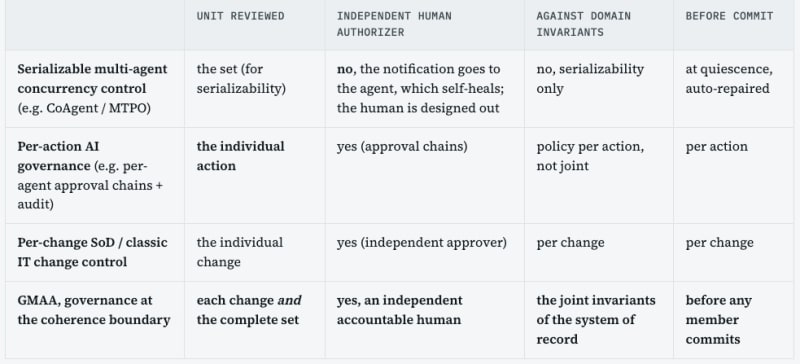Select the Per-action AI governance row label
Screen dimensions: 800x364
tap(90, 176)
